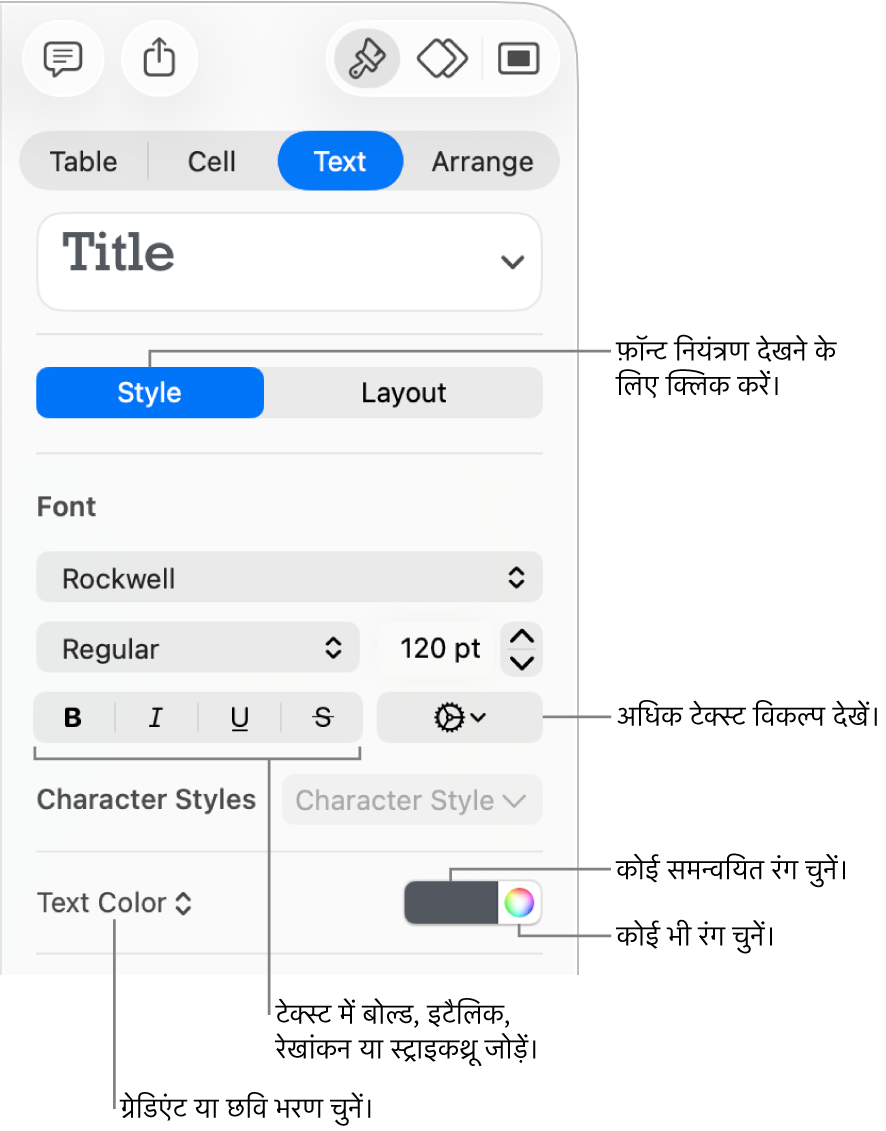Click the Style button
This screenshot has height=1131, width=886.
click(150, 393)
